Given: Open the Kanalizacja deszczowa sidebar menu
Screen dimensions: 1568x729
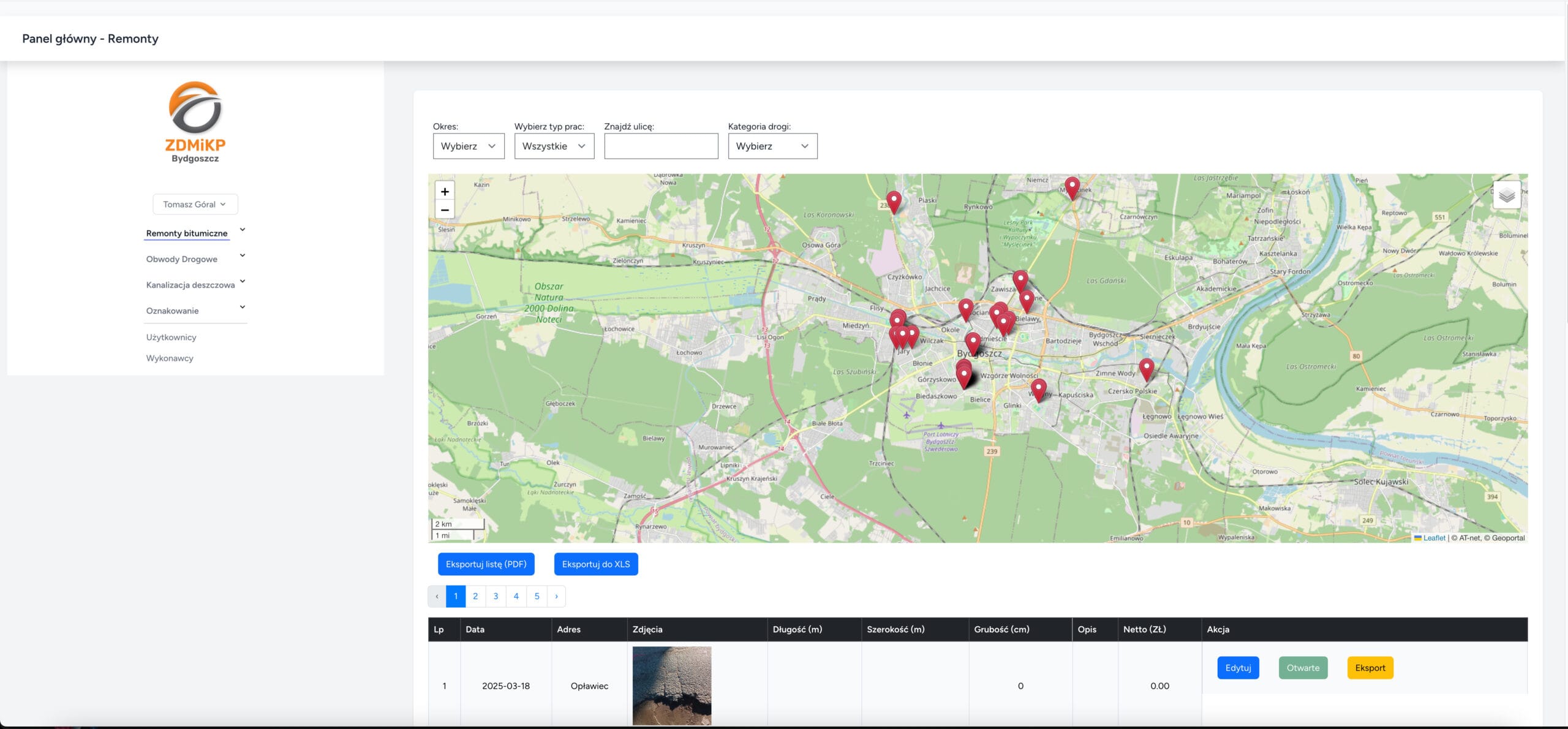Looking at the screenshot, I should tap(190, 285).
